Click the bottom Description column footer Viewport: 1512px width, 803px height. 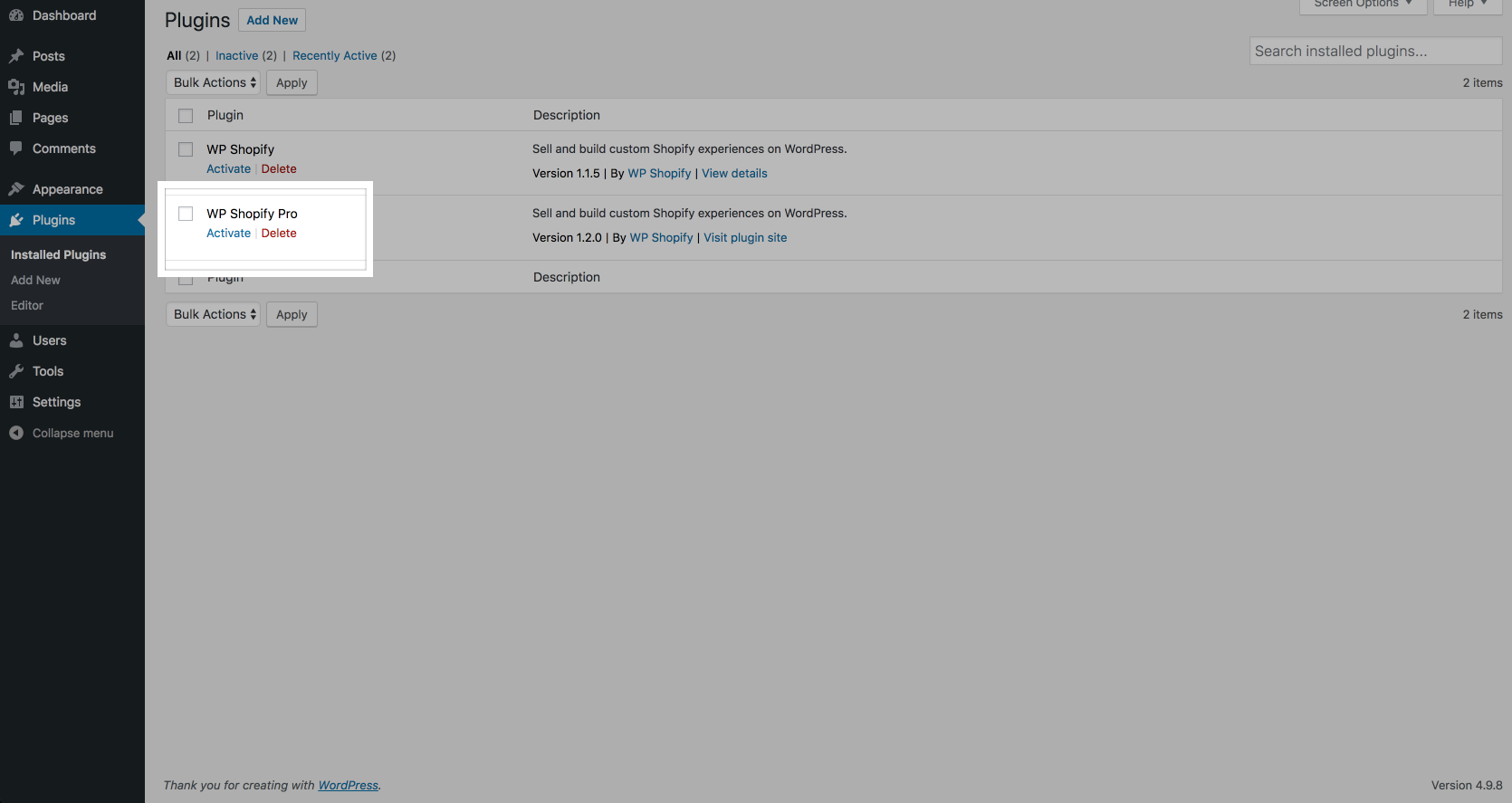coord(567,277)
